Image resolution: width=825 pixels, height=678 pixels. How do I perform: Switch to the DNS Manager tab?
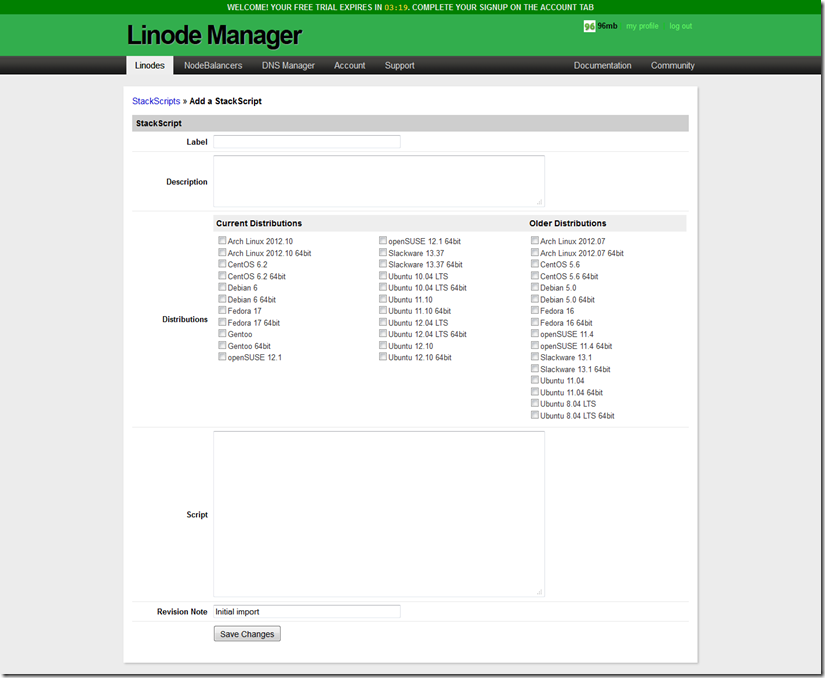coord(288,65)
